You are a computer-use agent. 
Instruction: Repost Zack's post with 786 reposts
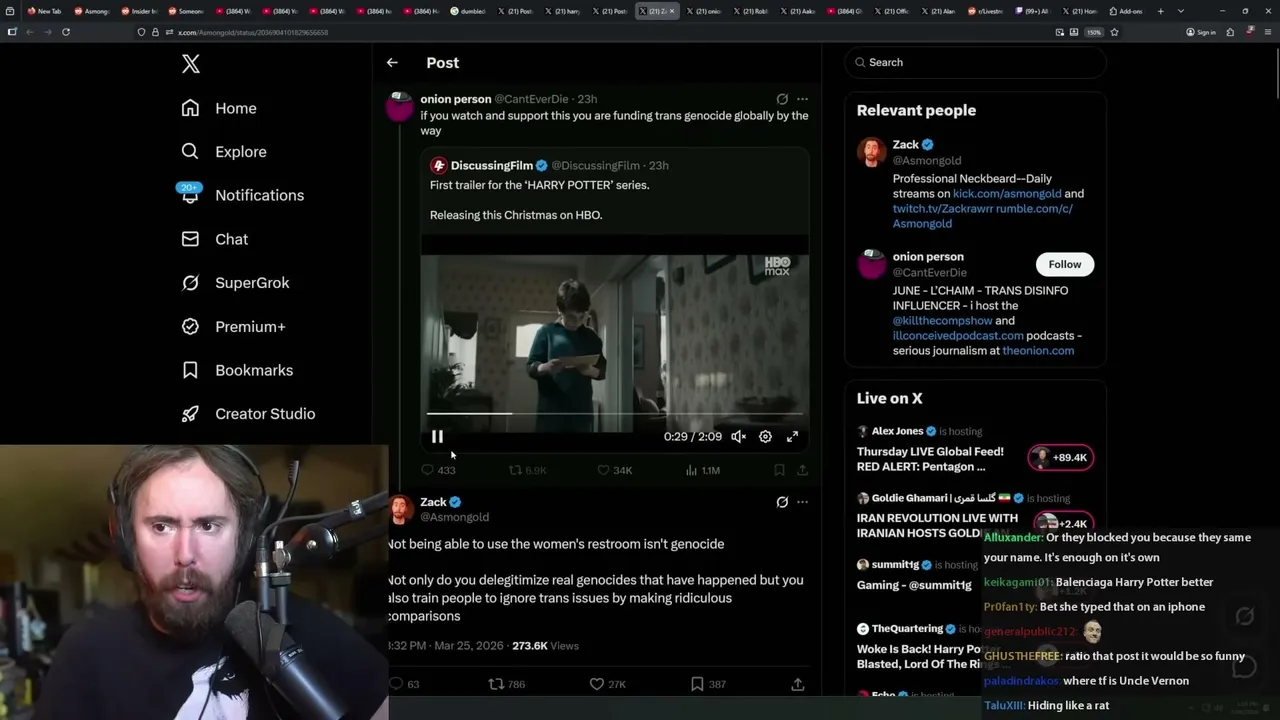click(506, 684)
